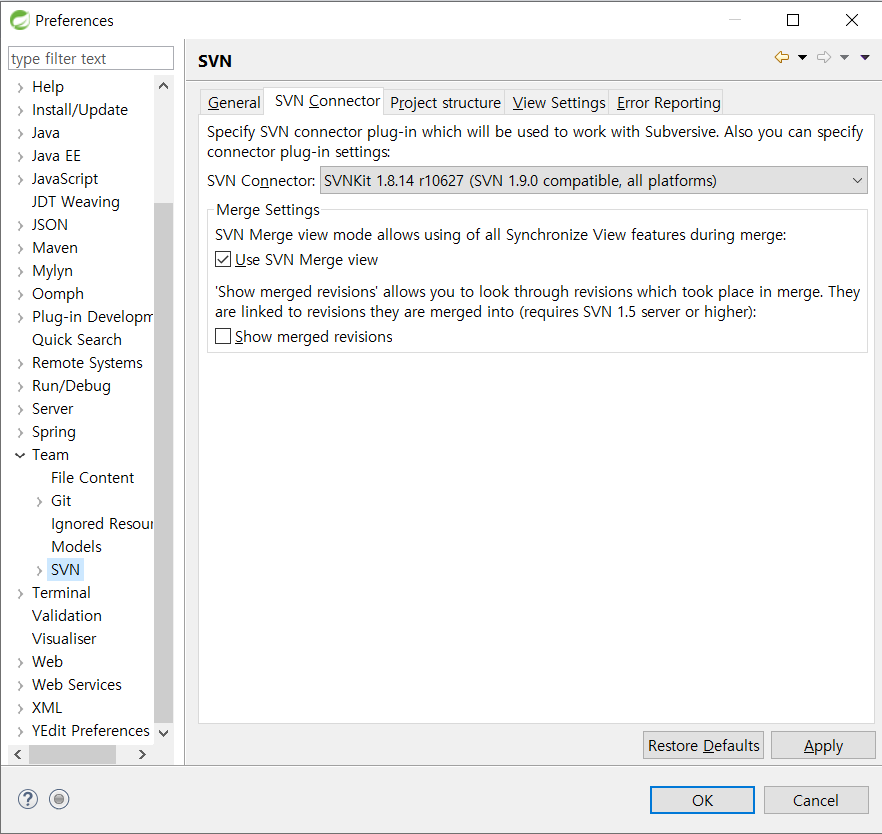Select the JSON tree item

coord(50,224)
